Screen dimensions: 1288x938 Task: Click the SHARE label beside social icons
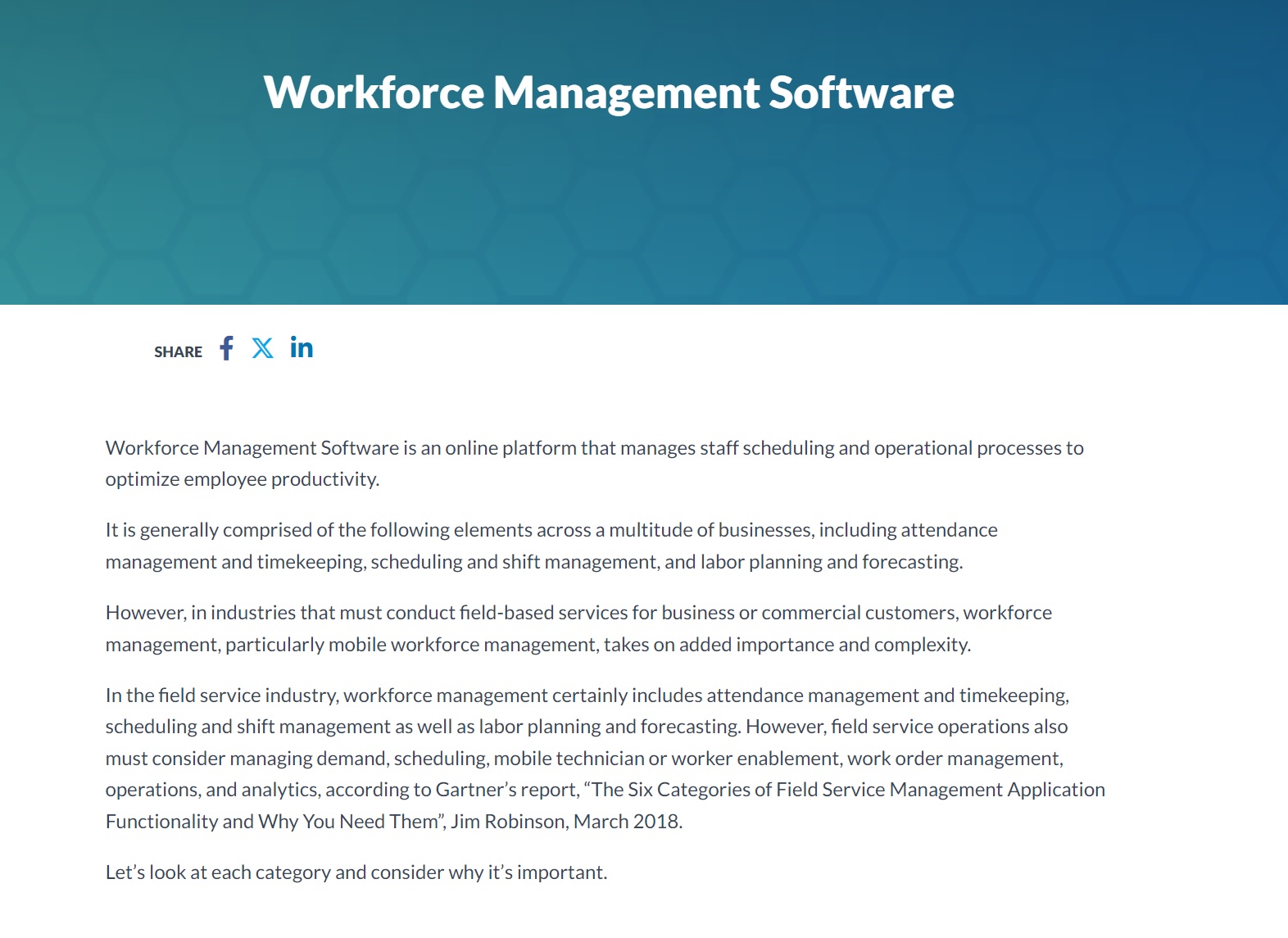[x=178, y=352]
